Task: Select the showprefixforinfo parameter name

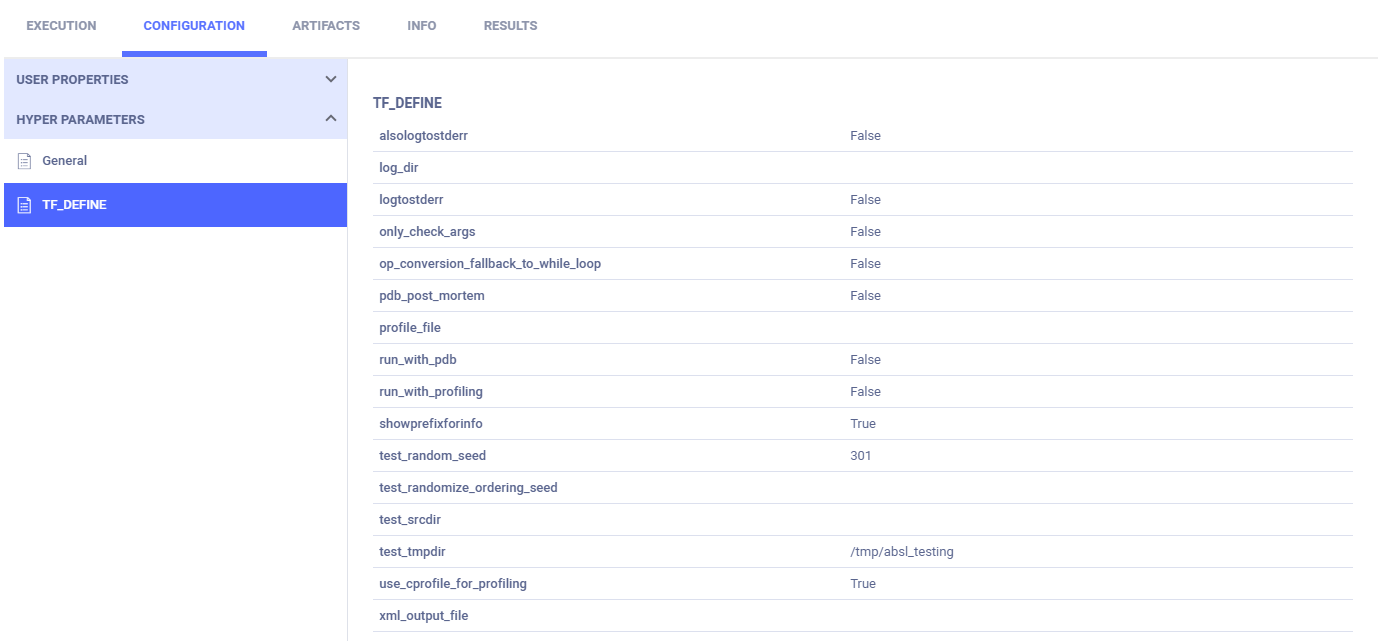Action: [x=431, y=423]
